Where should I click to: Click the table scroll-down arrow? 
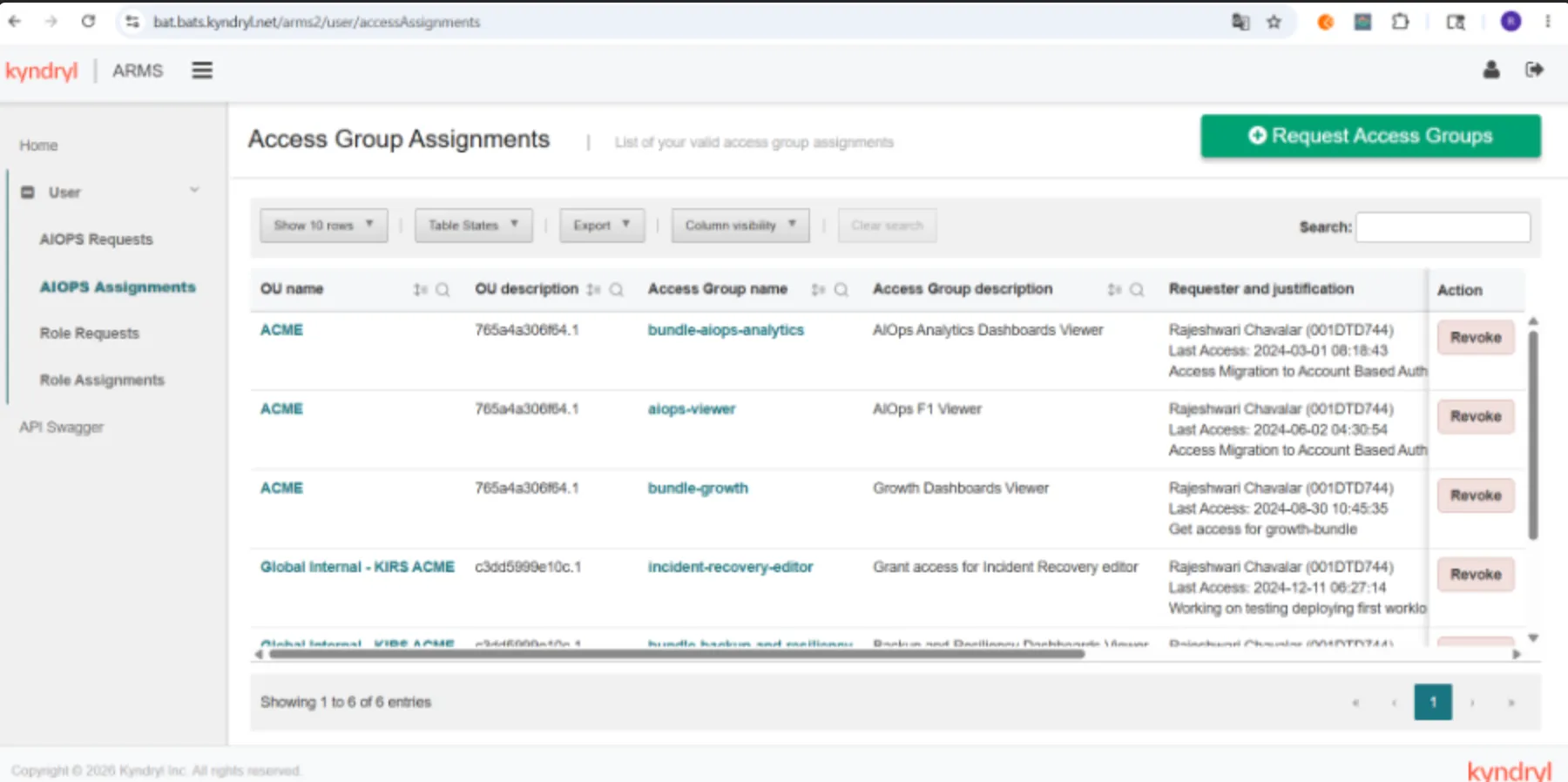coord(1533,638)
